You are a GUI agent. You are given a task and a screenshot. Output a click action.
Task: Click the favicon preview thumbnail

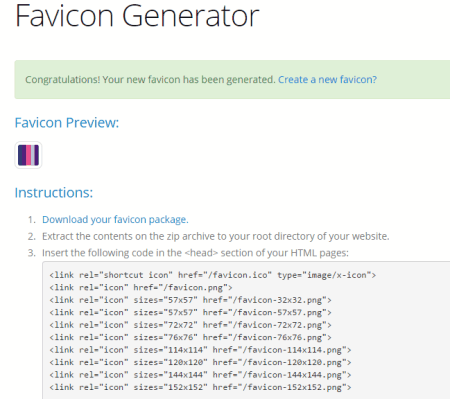tap(28, 155)
